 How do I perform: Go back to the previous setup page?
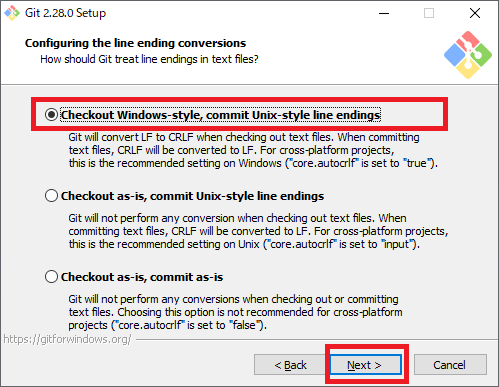click(x=290, y=365)
